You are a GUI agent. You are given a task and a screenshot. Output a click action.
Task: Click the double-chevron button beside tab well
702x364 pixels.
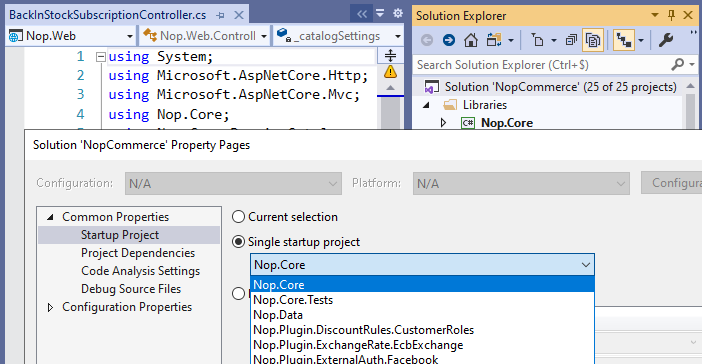click(362, 14)
